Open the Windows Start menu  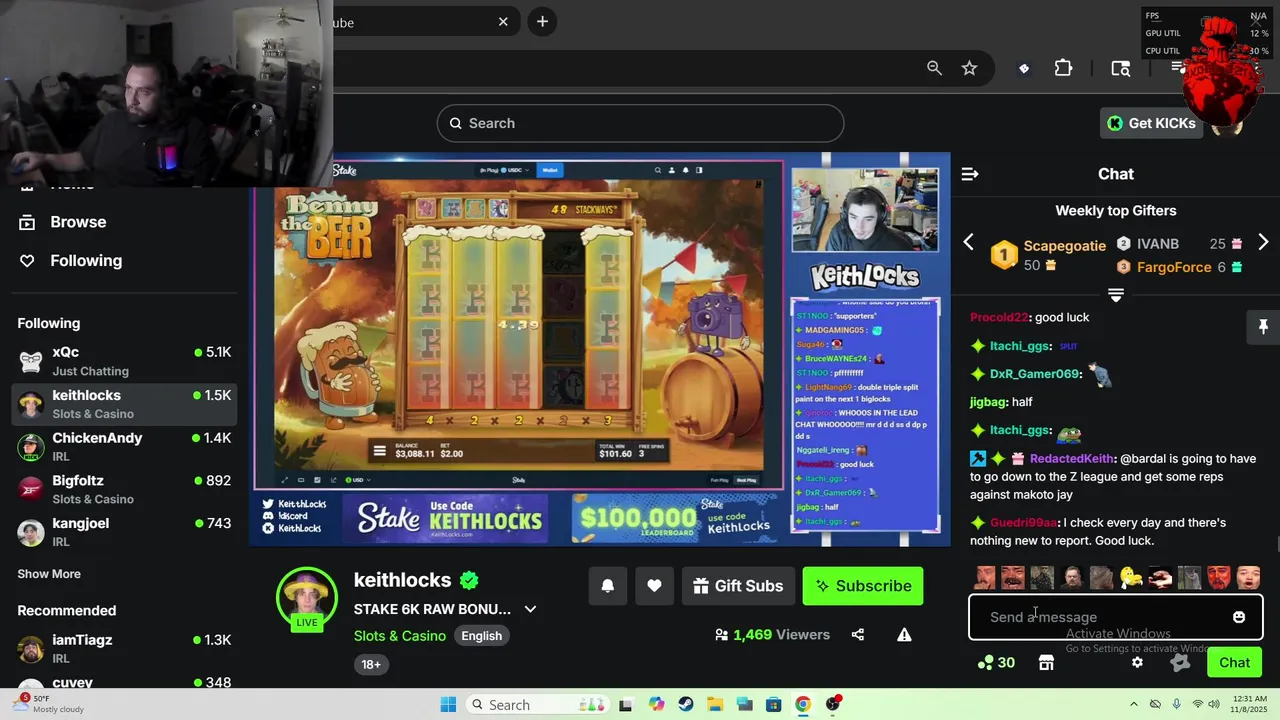(x=448, y=704)
